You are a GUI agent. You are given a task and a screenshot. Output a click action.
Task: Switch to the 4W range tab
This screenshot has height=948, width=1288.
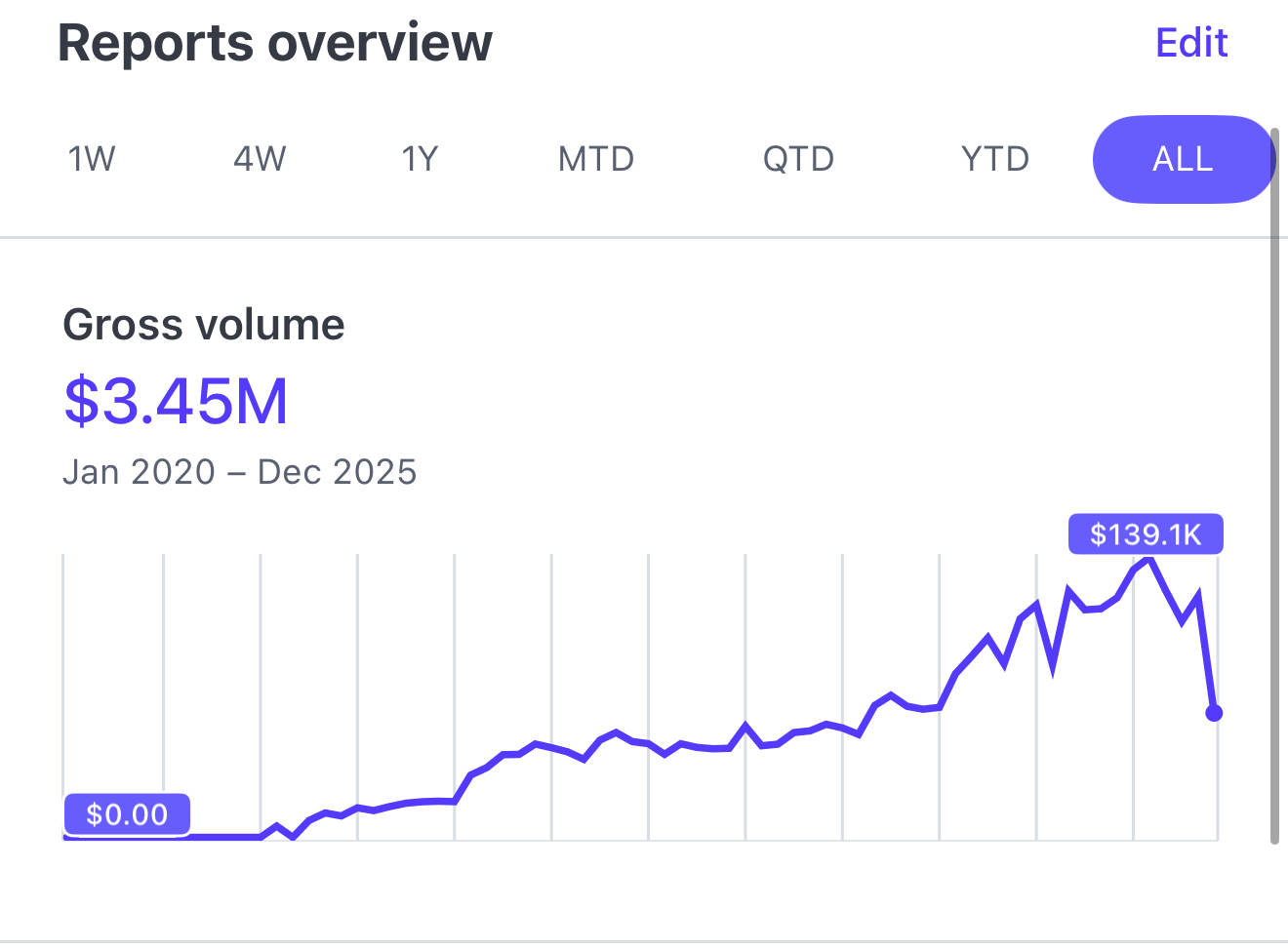tap(260, 159)
